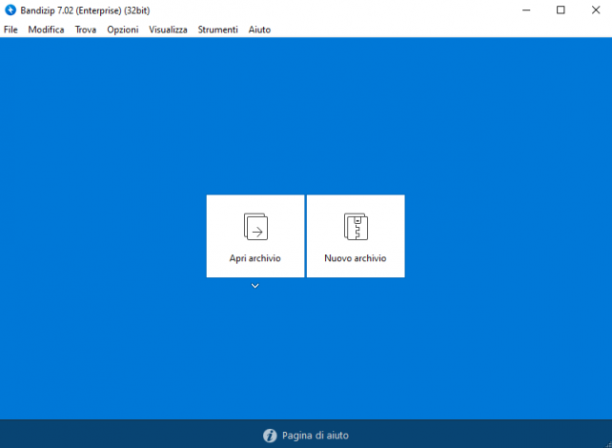Screen dimensions: 612x448
Task: Open the Trova menu
Action: (85, 30)
